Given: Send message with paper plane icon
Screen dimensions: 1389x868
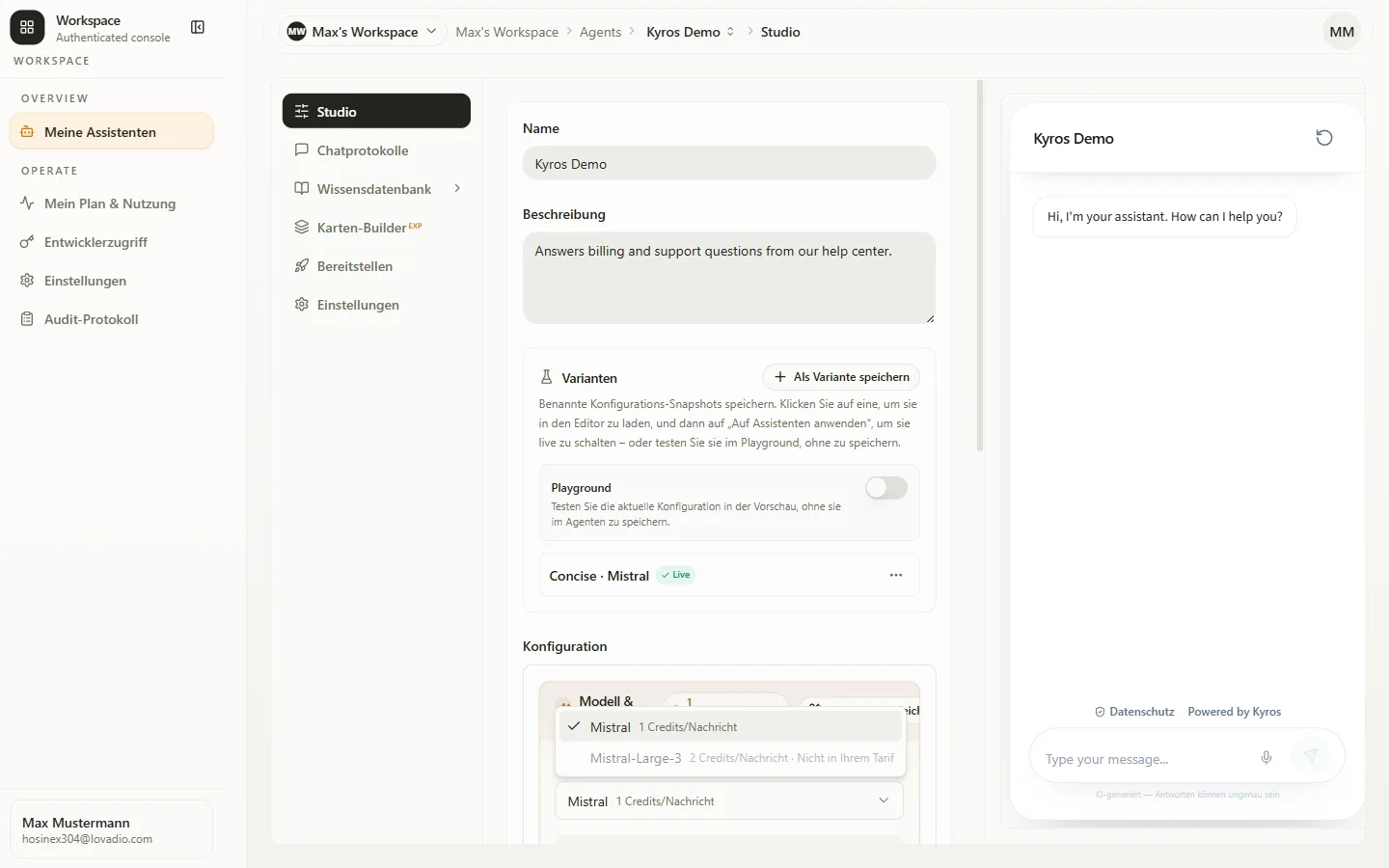Looking at the screenshot, I should tap(1311, 756).
